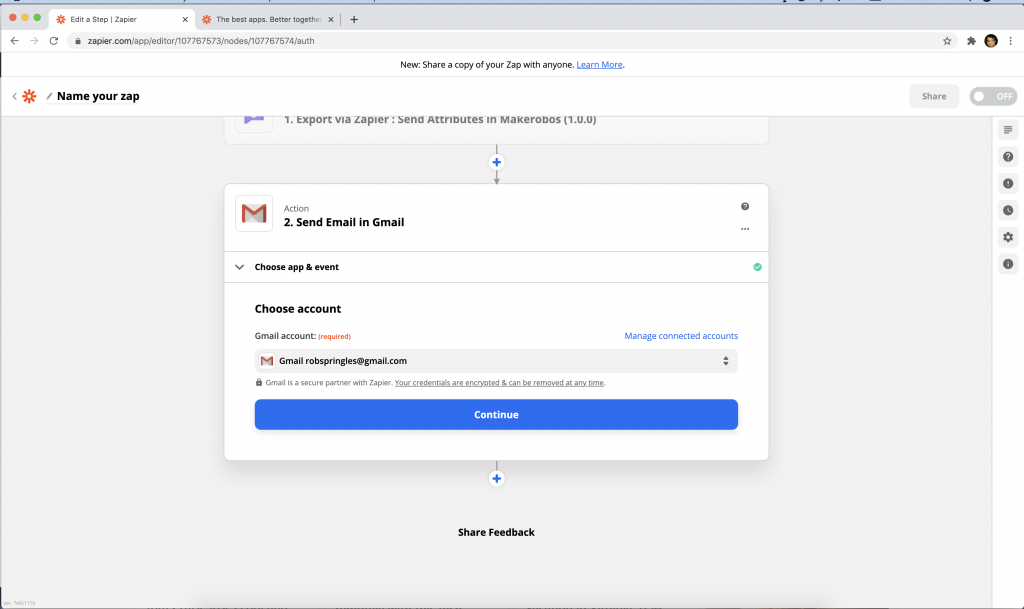Image resolution: width=1024 pixels, height=609 pixels.
Task: Add a step below the Gmail action
Action: click(x=496, y=478)
